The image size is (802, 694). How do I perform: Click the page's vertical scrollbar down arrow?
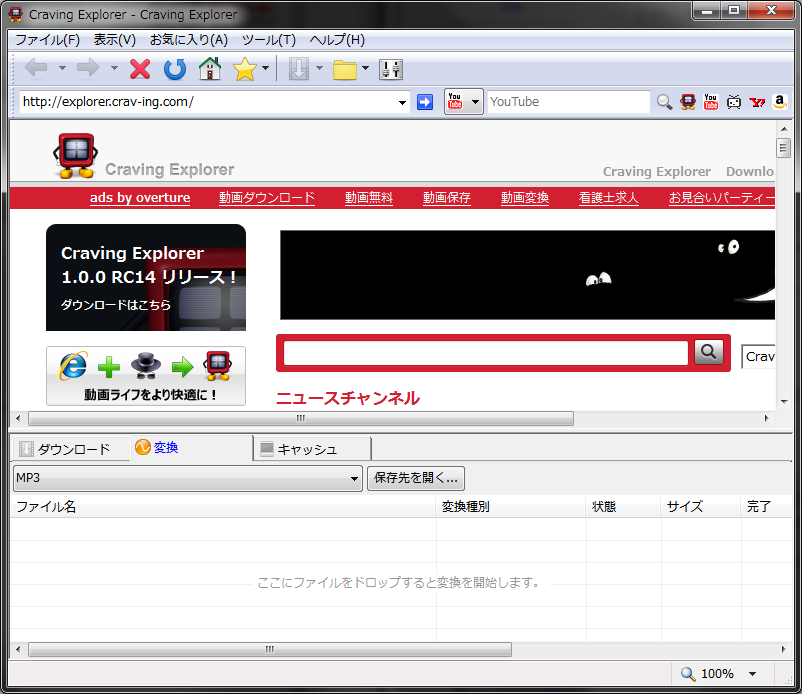784,402
